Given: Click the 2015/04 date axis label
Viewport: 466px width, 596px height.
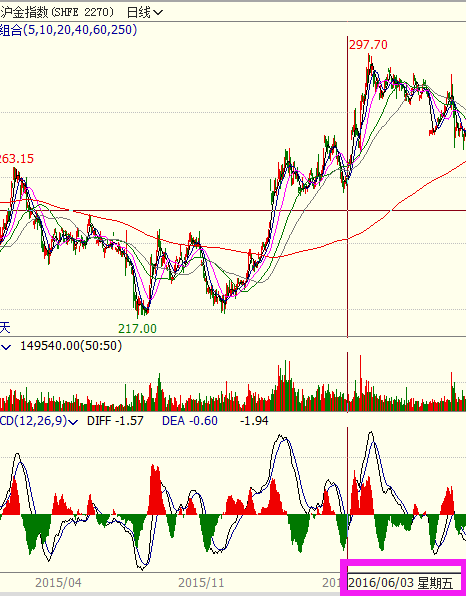Looking at the screenshot, I should click(58, 583).
